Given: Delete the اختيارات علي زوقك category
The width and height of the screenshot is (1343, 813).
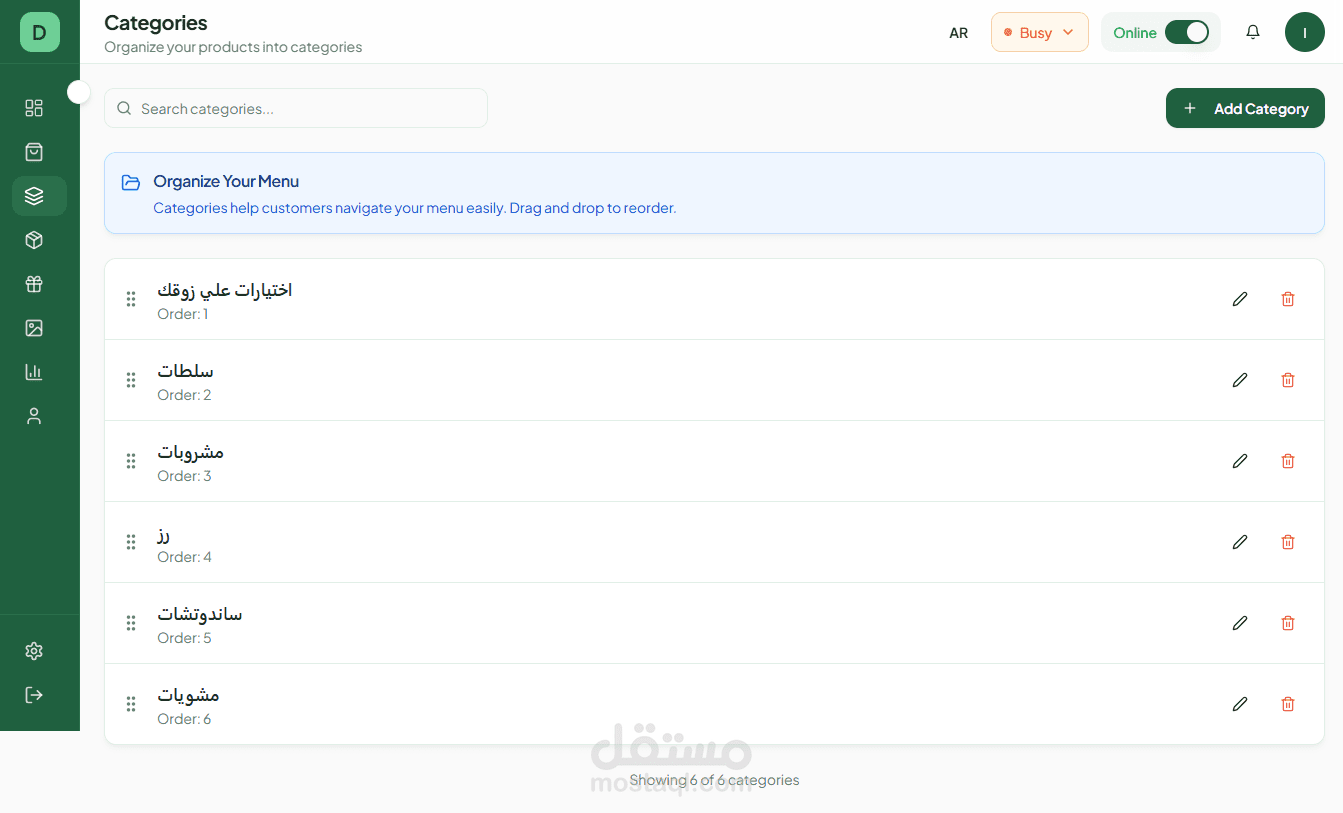Looking at the screenshot, I should coord(1288,299).
